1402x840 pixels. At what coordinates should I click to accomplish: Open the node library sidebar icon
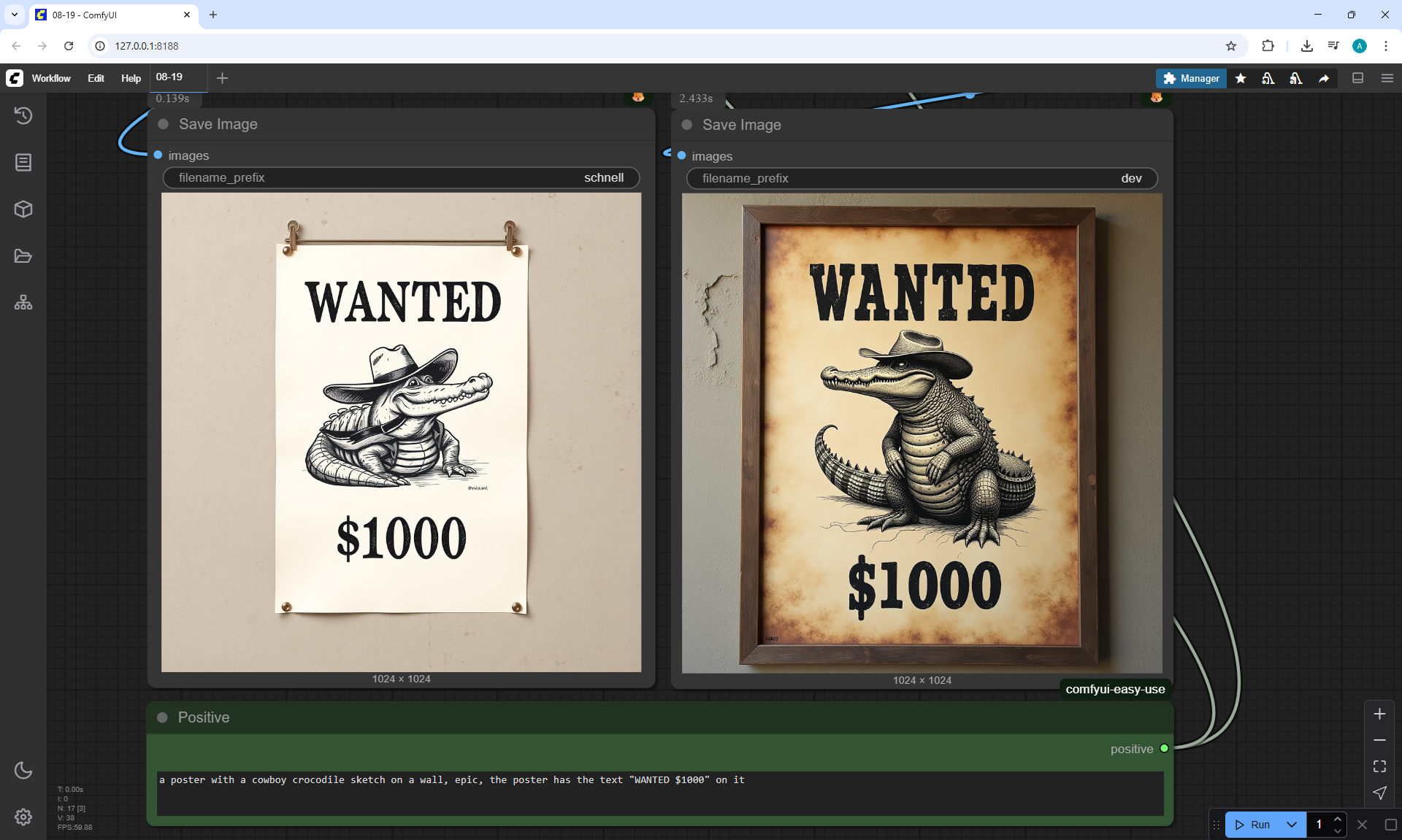(23, 162)
